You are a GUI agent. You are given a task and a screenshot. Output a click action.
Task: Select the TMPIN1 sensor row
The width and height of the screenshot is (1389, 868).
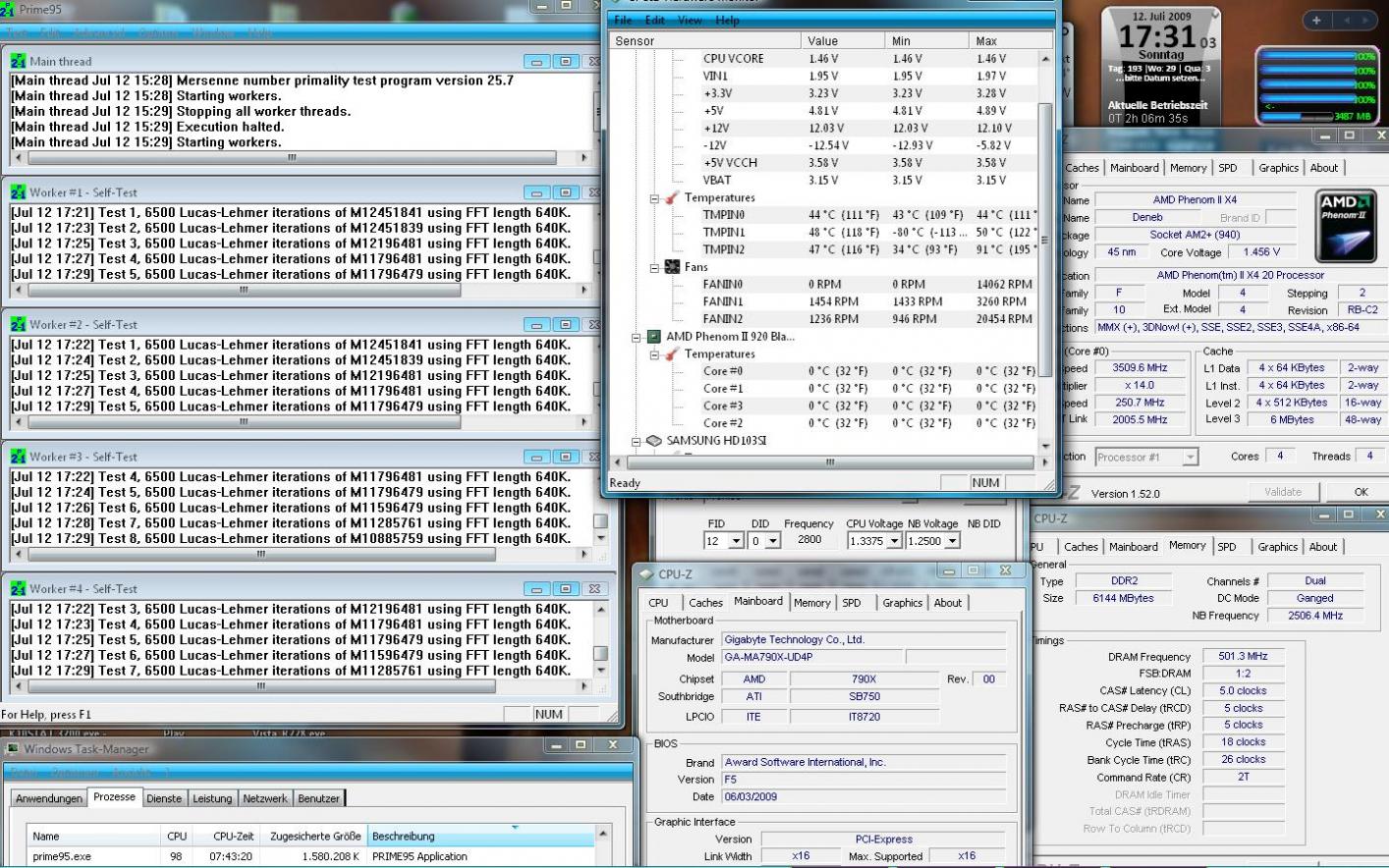coord(823,233)
